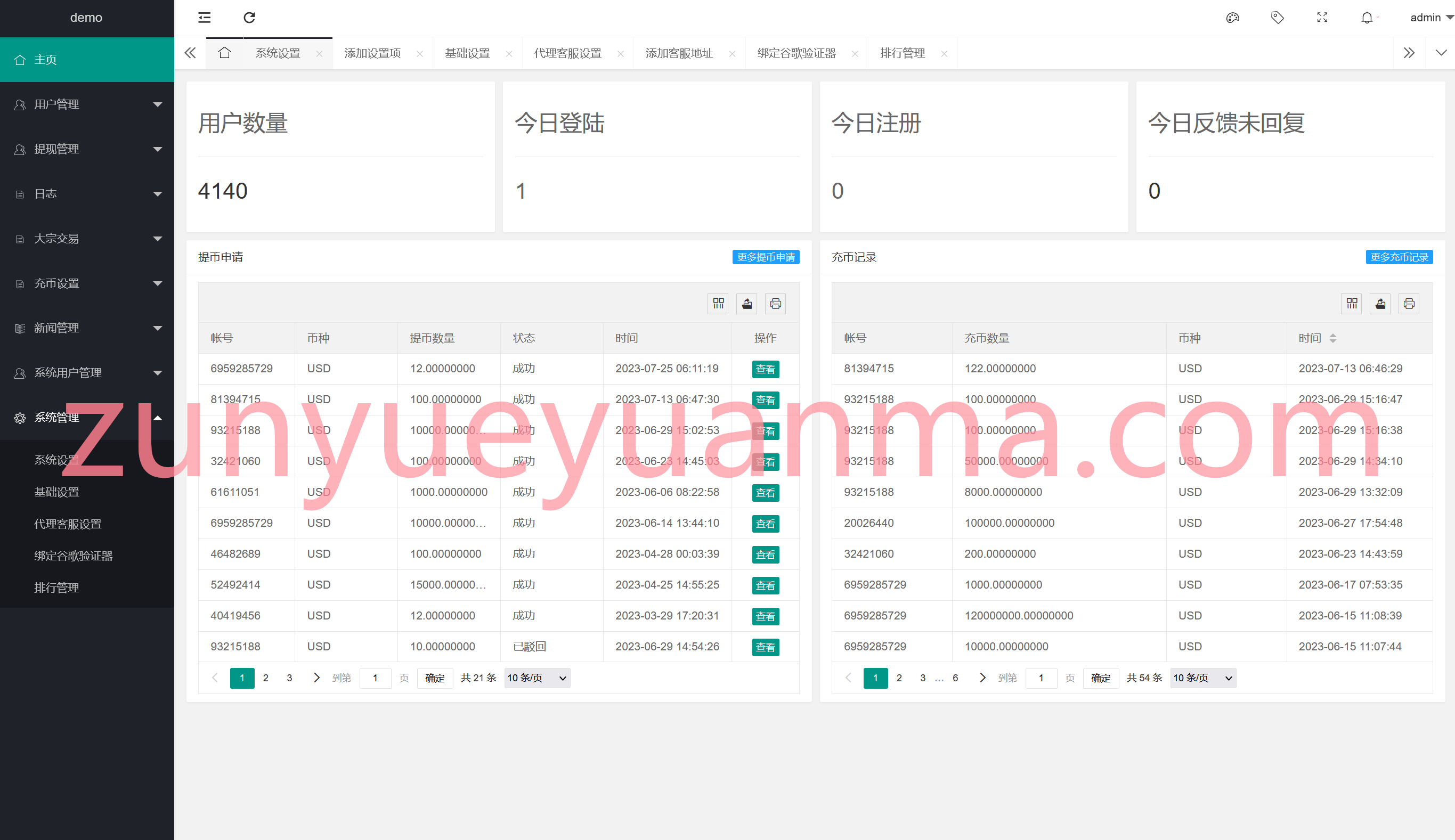Print the 提币申请 table
The height and width of the screenshot is (840, 1455).
[x=775, y=304]
